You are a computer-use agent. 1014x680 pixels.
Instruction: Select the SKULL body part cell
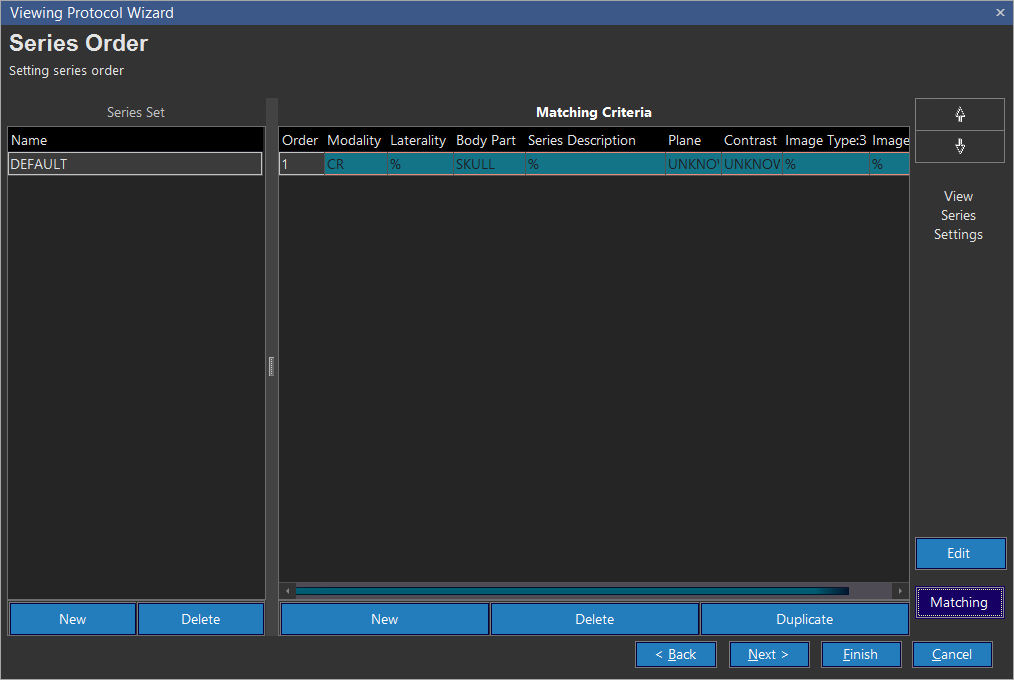pyautogui.click(x=488, y=164)
